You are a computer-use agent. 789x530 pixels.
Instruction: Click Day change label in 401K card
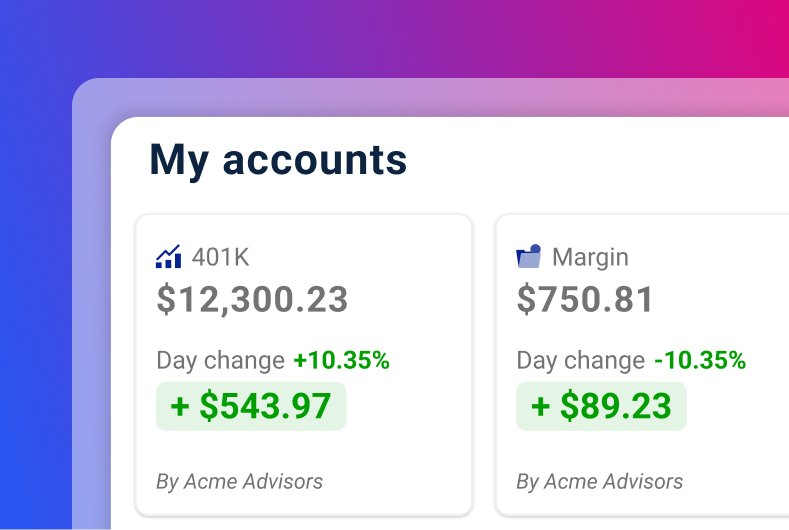coord(220,361)
